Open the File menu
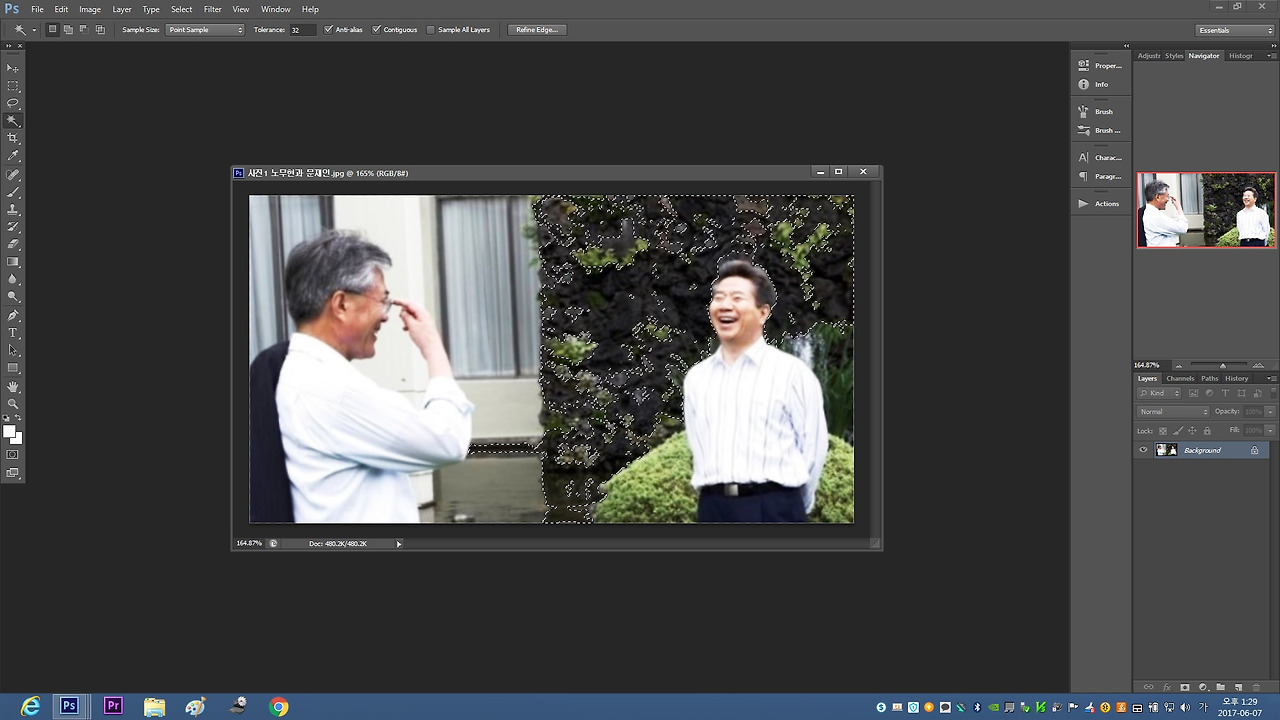The width and height of the screenshot is (1280, 720). click(x=37, y=9)
